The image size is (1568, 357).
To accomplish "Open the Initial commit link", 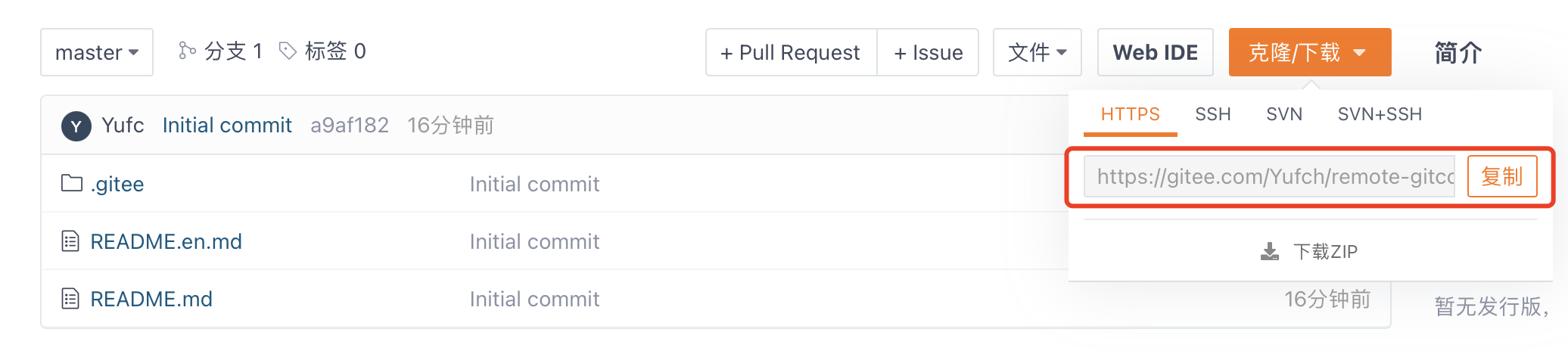I will [x=227, y=126].
